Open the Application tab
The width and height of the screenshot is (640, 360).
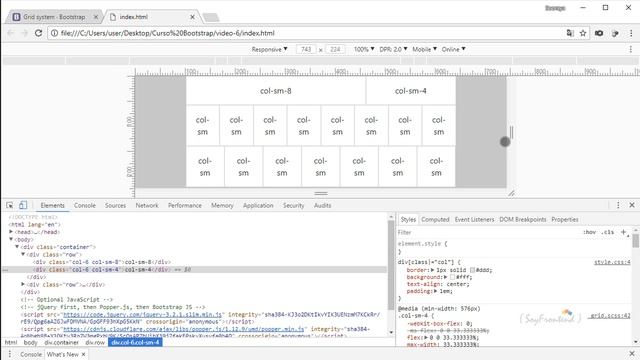[x=258, y=205]
